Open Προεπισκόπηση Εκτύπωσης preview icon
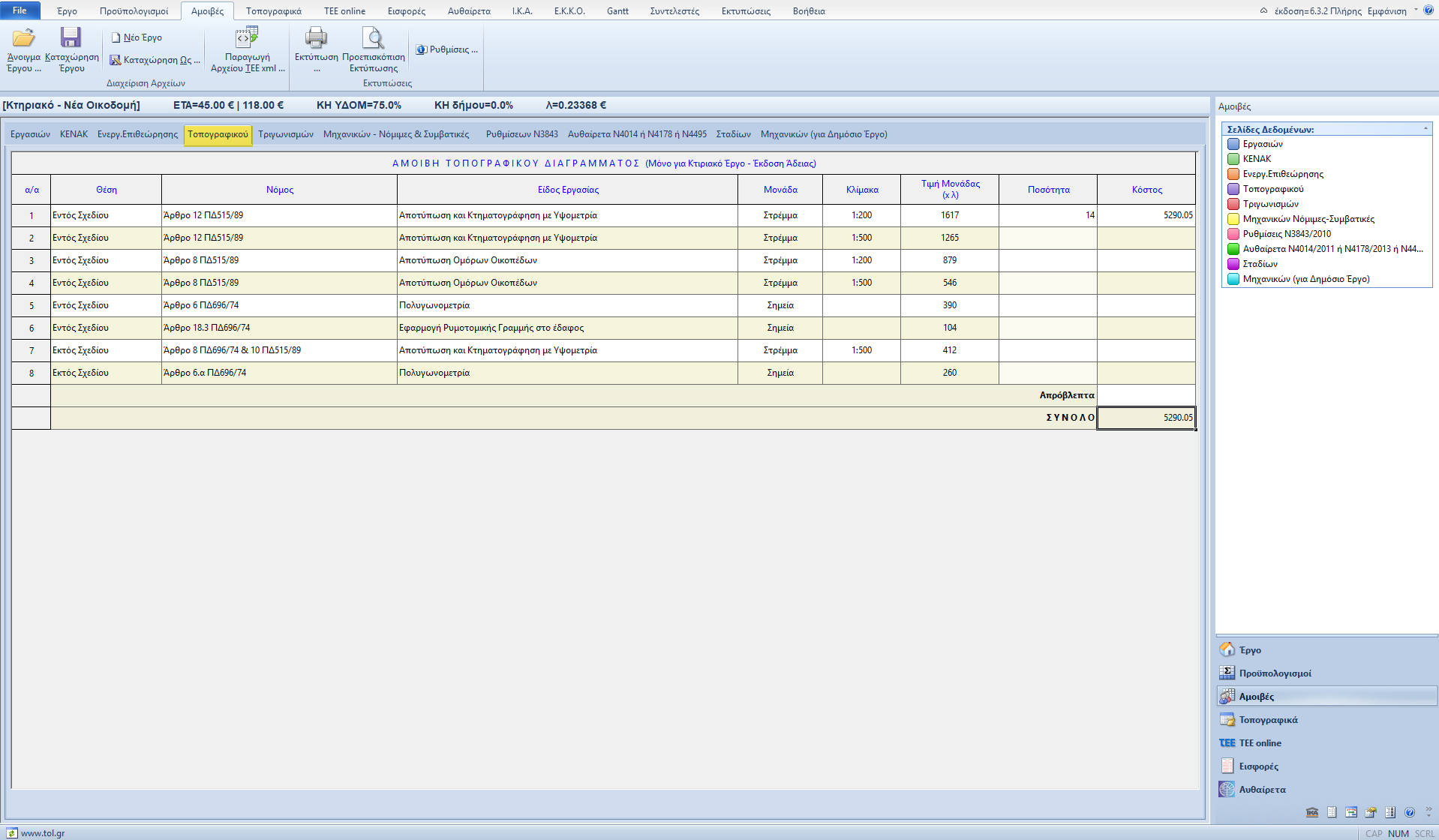The height and width of the screenshot is (840, 1439). pyautogui.click(x=373, y=37)
